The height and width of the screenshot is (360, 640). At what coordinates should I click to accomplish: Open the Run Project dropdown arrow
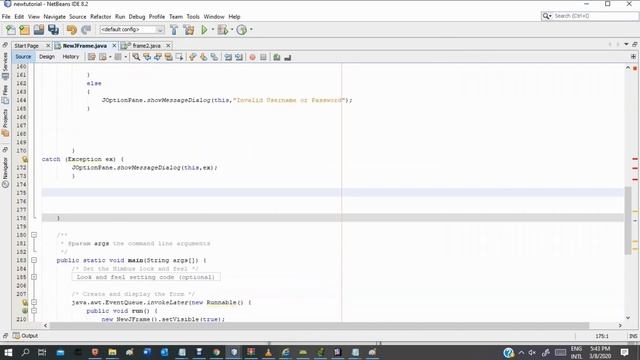coord(213,29)
